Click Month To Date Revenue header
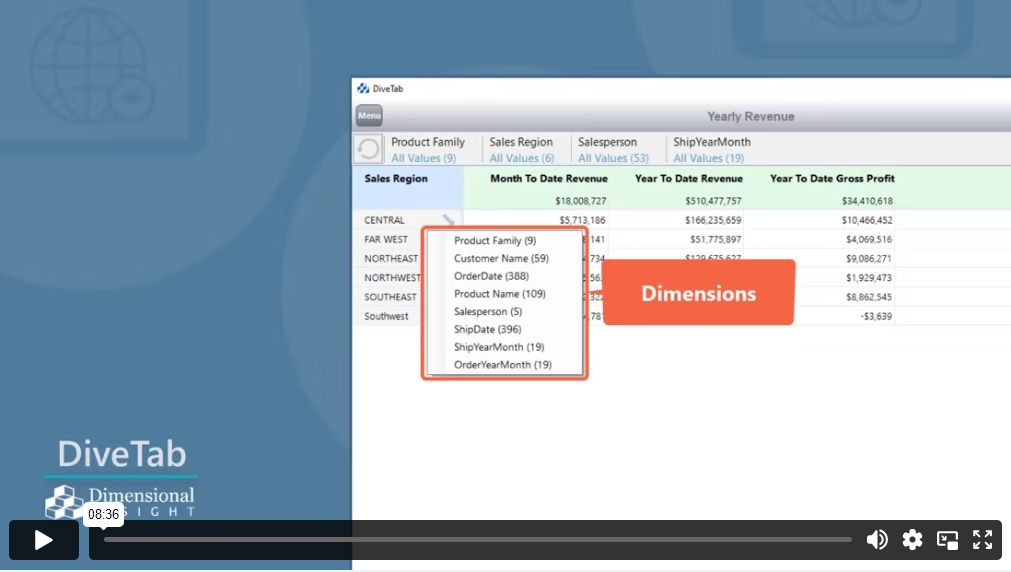Image resolution: width=1011 pixels, height=572 pixels. tap(549, 179)
